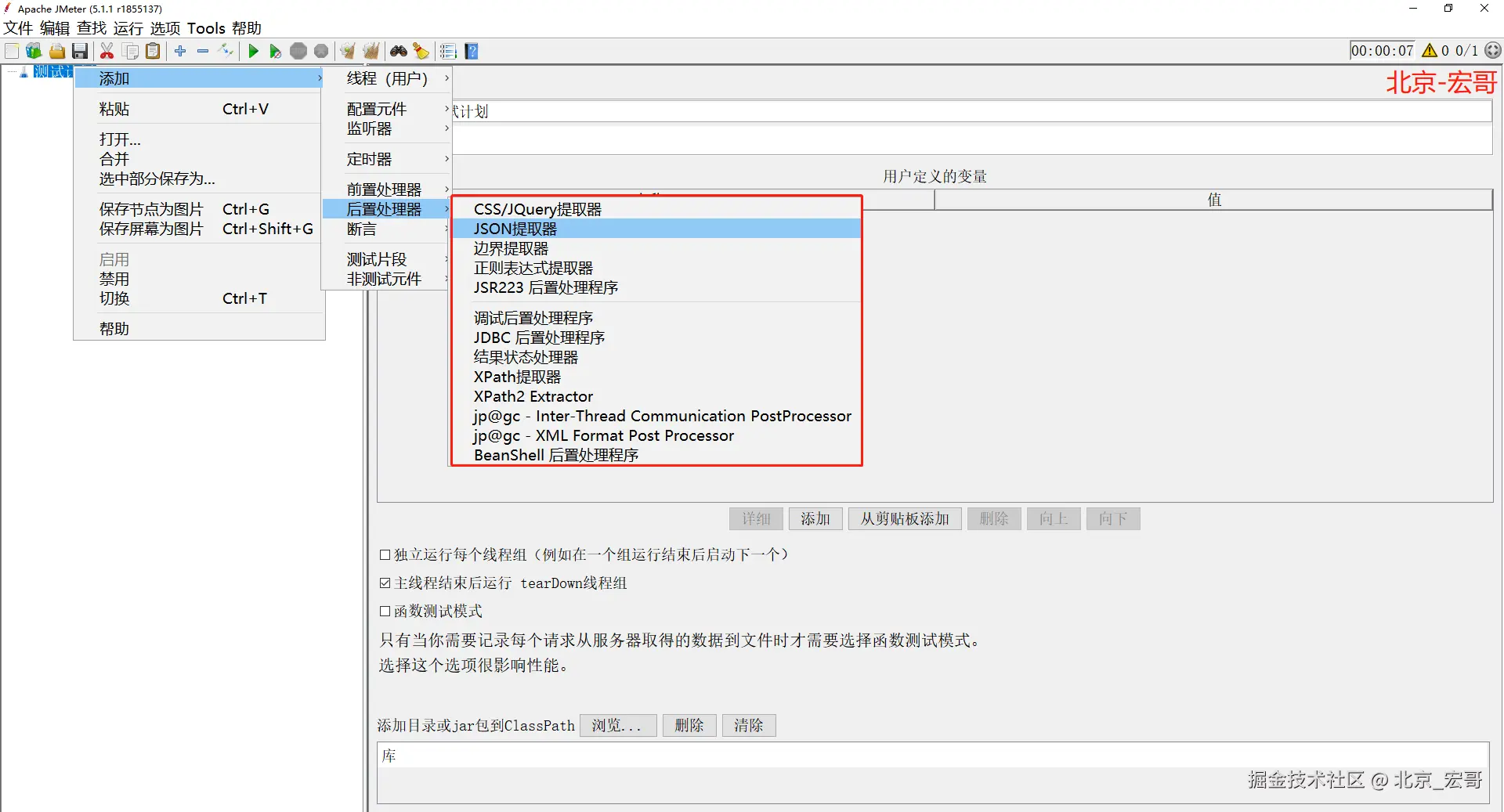Click the Copy icon in the toolbar
1504x812 pixels.
131,52
